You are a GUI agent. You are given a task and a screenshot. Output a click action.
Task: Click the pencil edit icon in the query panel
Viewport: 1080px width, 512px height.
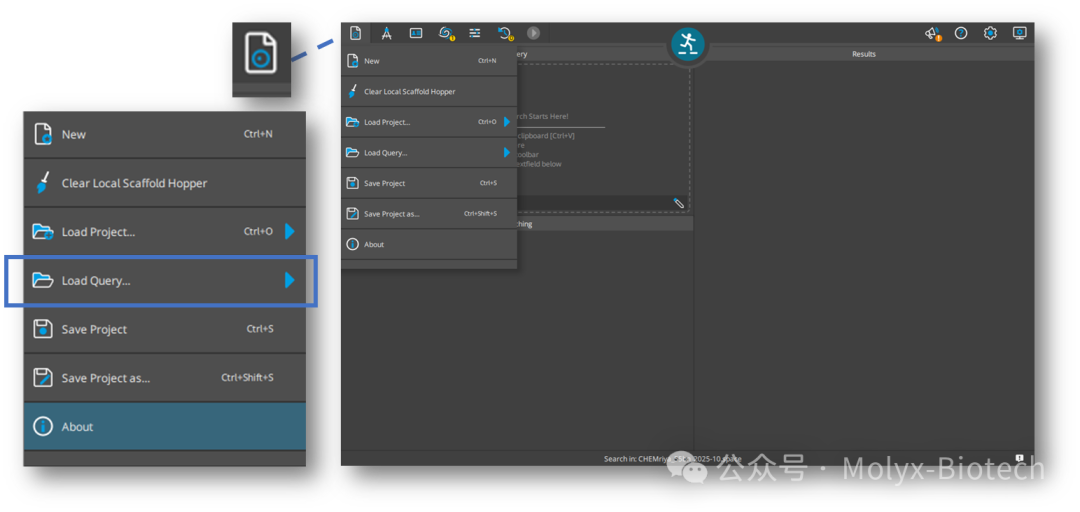coord(678,203)
